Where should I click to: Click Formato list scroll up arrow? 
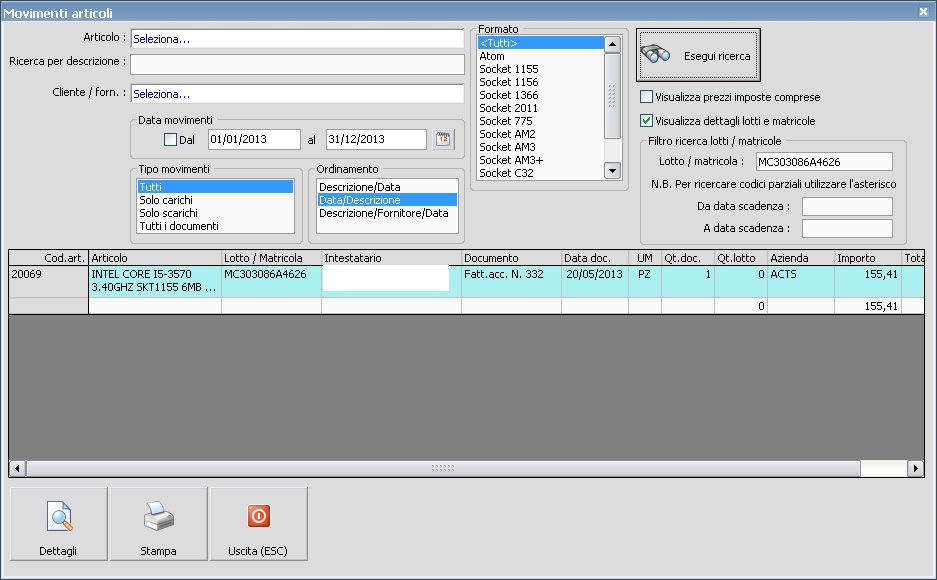point(613,44)
